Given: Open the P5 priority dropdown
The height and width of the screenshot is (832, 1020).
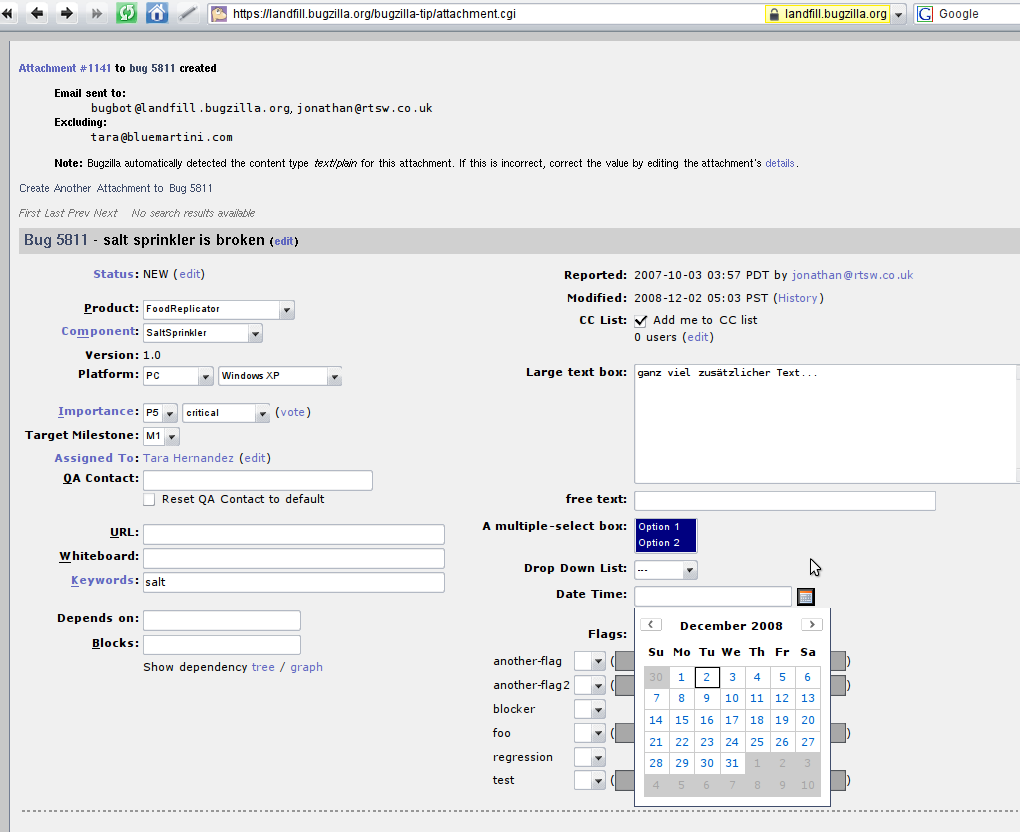Looking at the screenshot, I should click(161, 413).
